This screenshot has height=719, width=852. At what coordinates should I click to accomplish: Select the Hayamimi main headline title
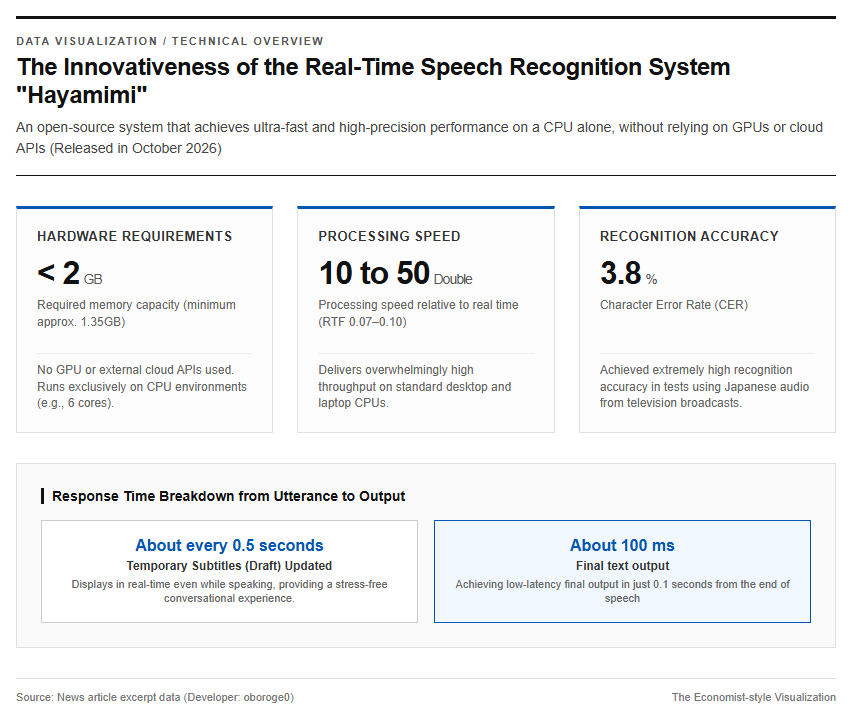coord(373,81)
